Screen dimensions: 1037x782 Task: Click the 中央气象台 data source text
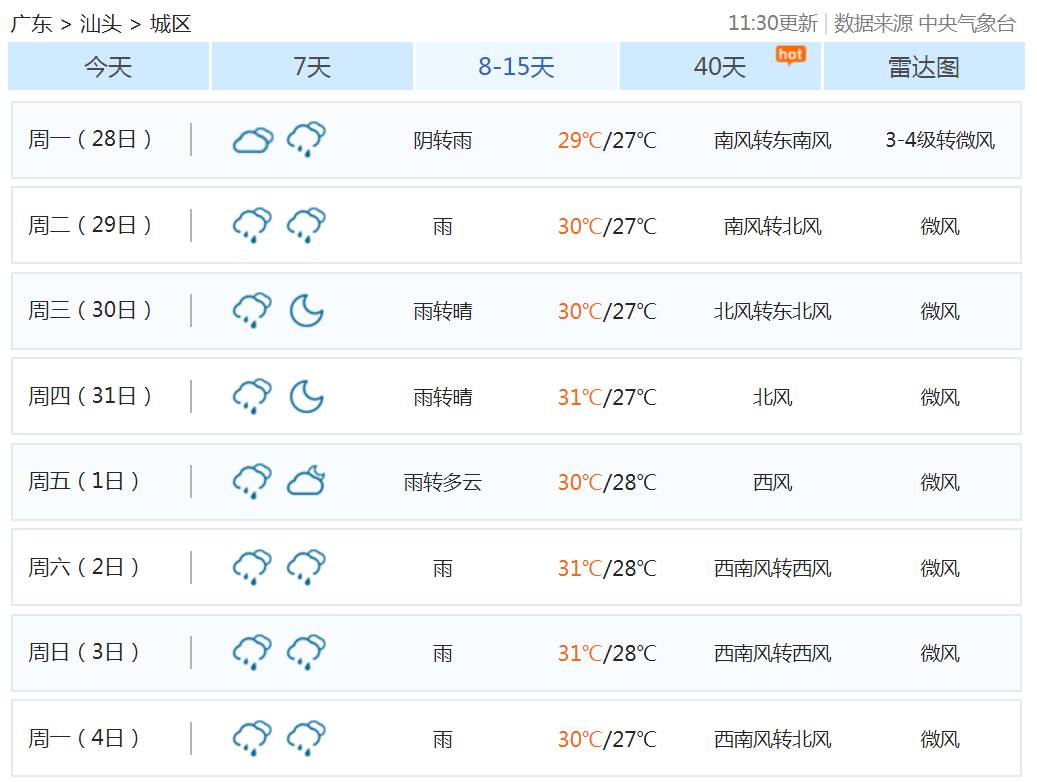[966, 23]
